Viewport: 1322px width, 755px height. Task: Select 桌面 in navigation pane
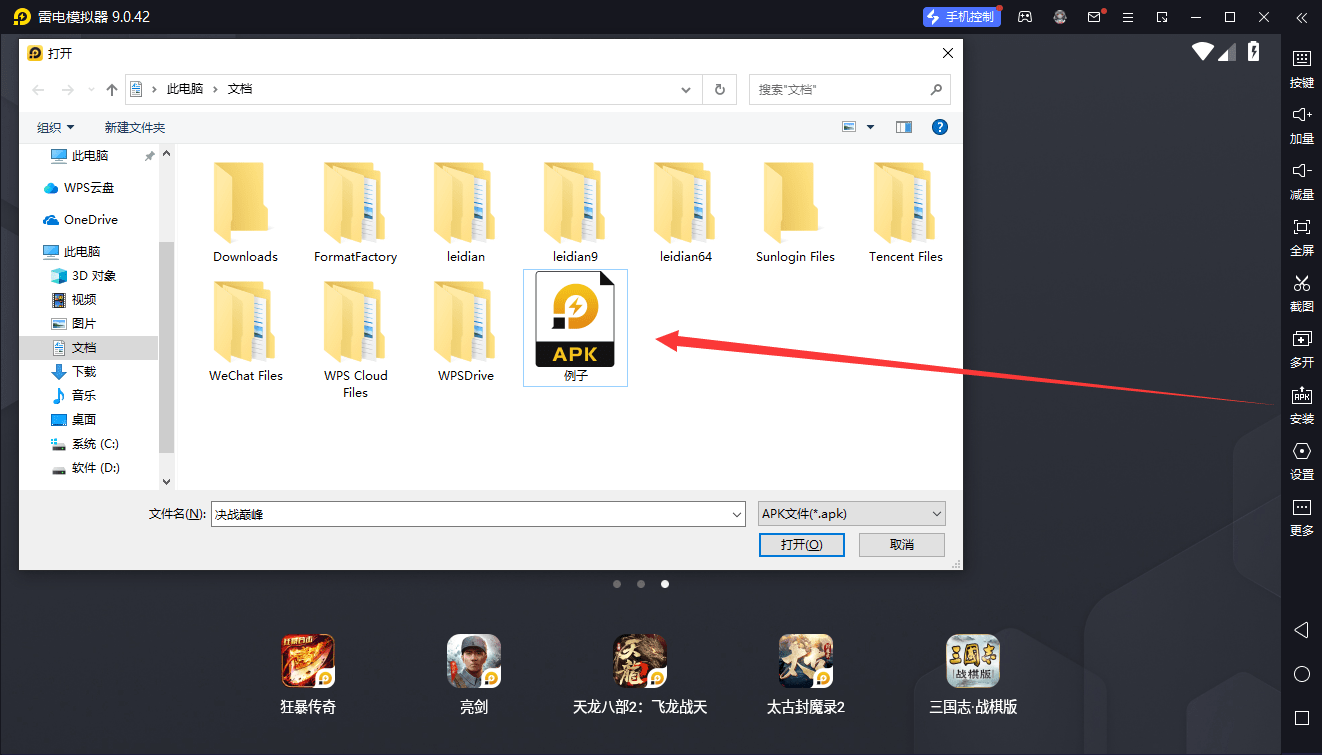[74, 419]
